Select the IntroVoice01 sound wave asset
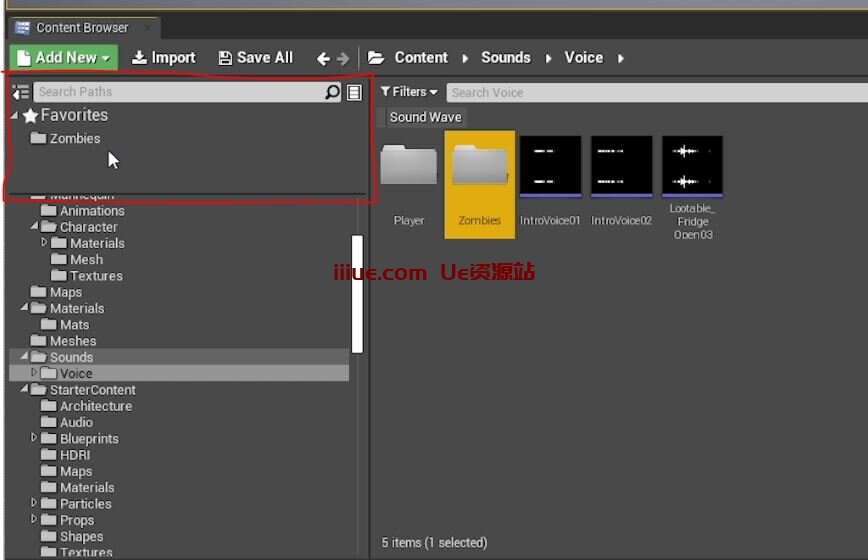The width and height of the screenshot is (868, 560). [x=550, y=167]
